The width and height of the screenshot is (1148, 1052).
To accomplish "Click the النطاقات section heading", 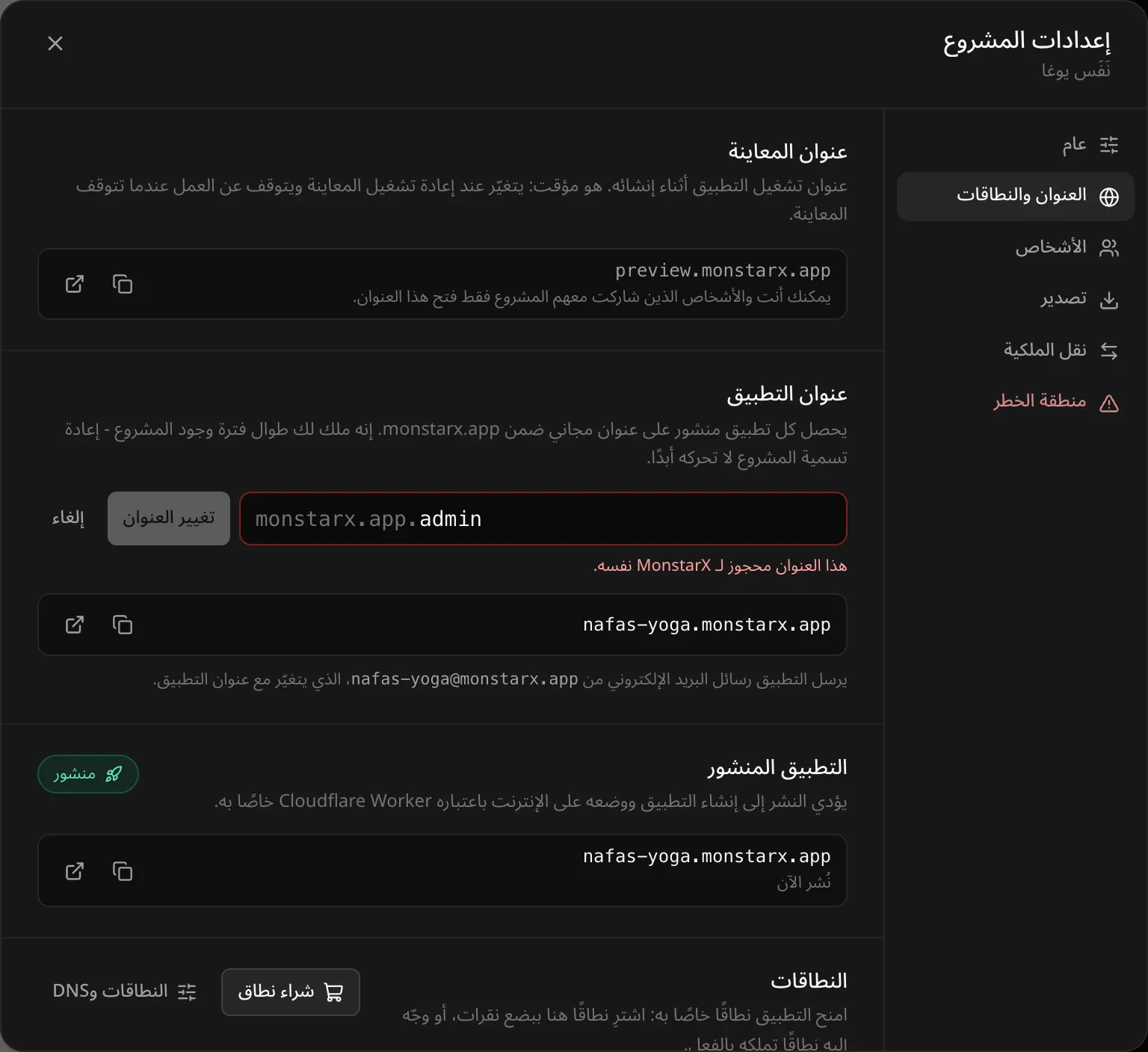I will [809, 981].
